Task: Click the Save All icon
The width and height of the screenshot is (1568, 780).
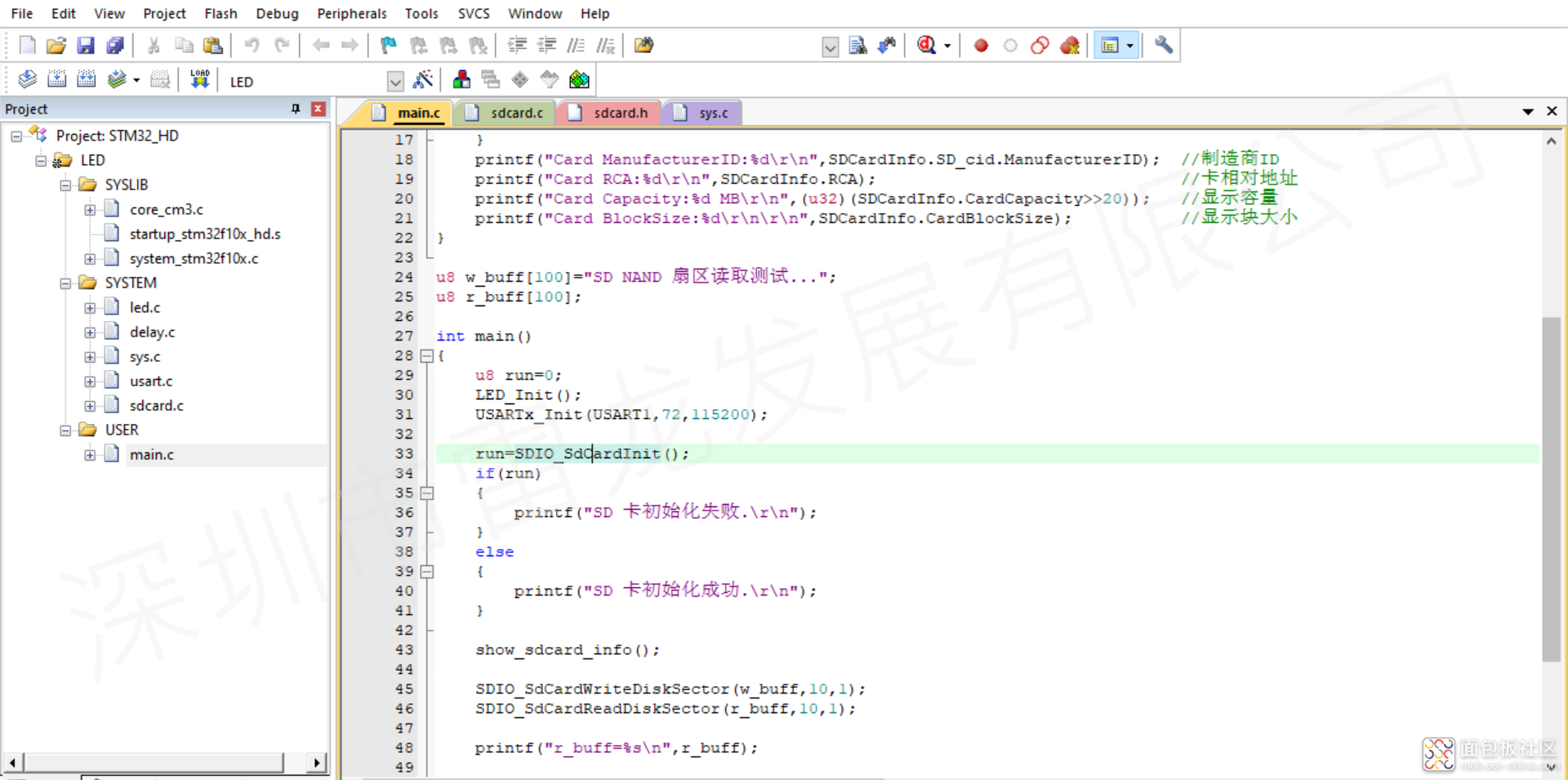Action: (x=115, y=46)
